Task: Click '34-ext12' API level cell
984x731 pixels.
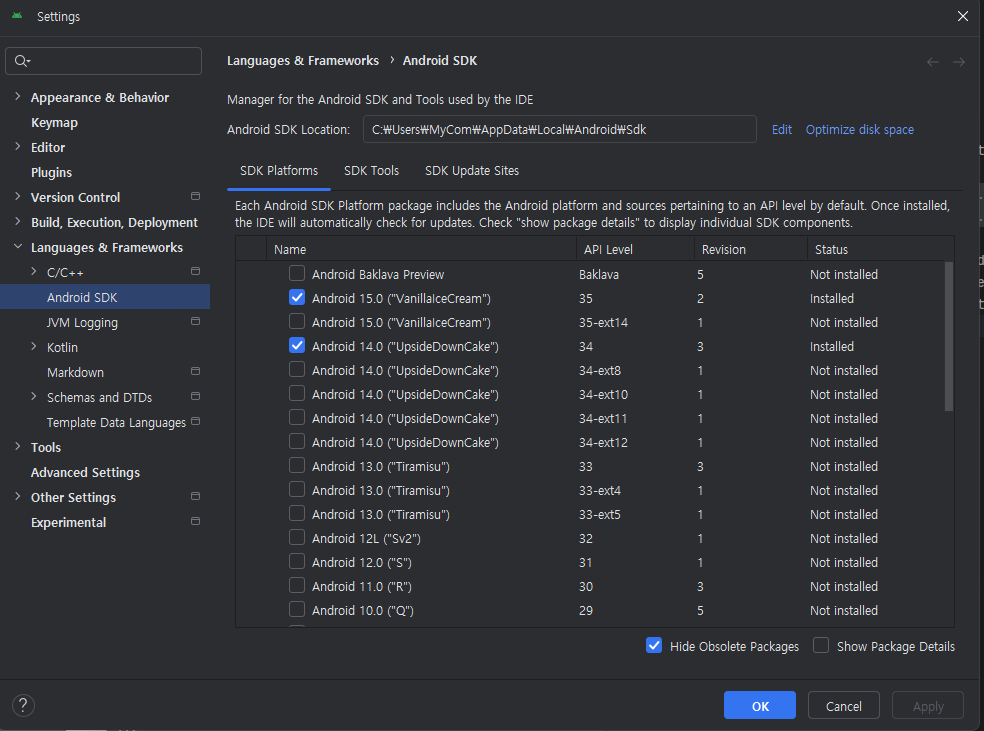Action: tap(603, 442)
